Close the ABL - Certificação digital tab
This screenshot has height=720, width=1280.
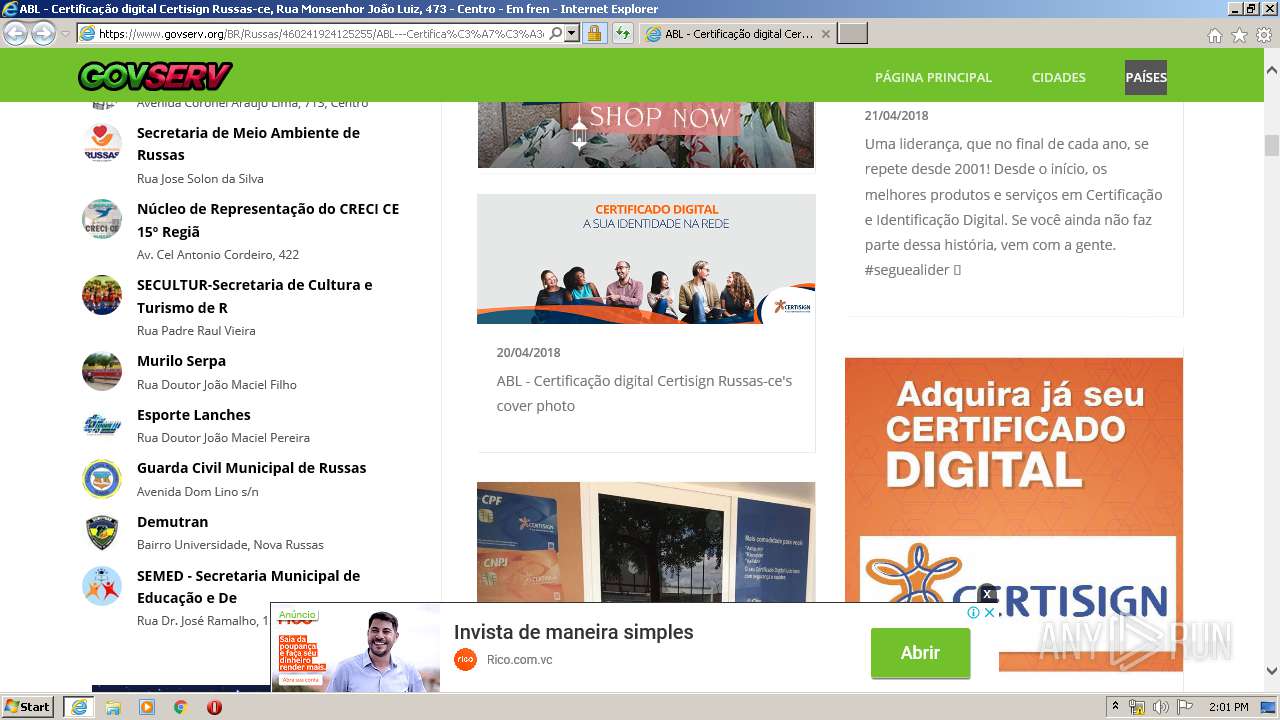tap(825, 33)
